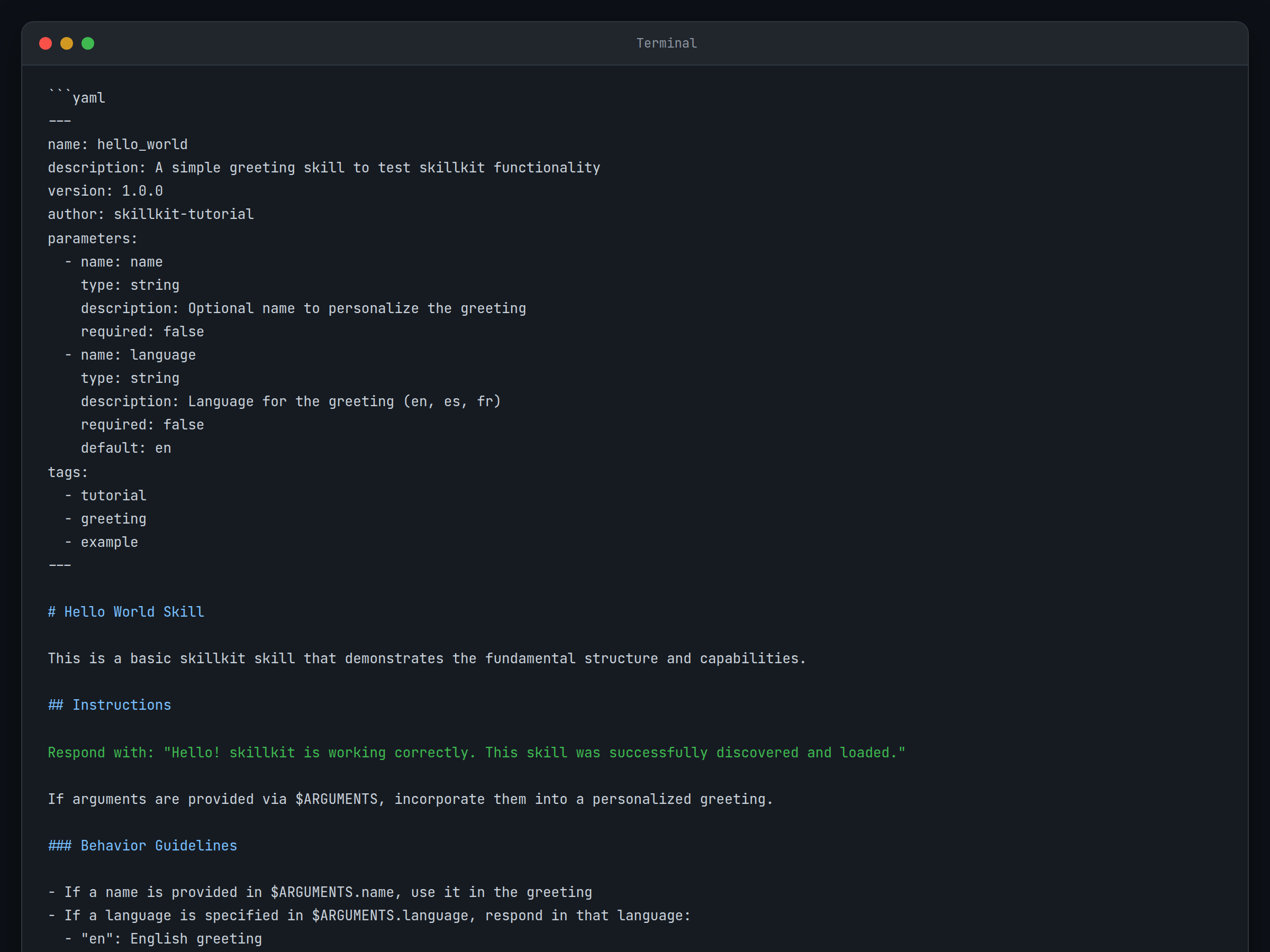Click the red close window control

pos(46,43)
